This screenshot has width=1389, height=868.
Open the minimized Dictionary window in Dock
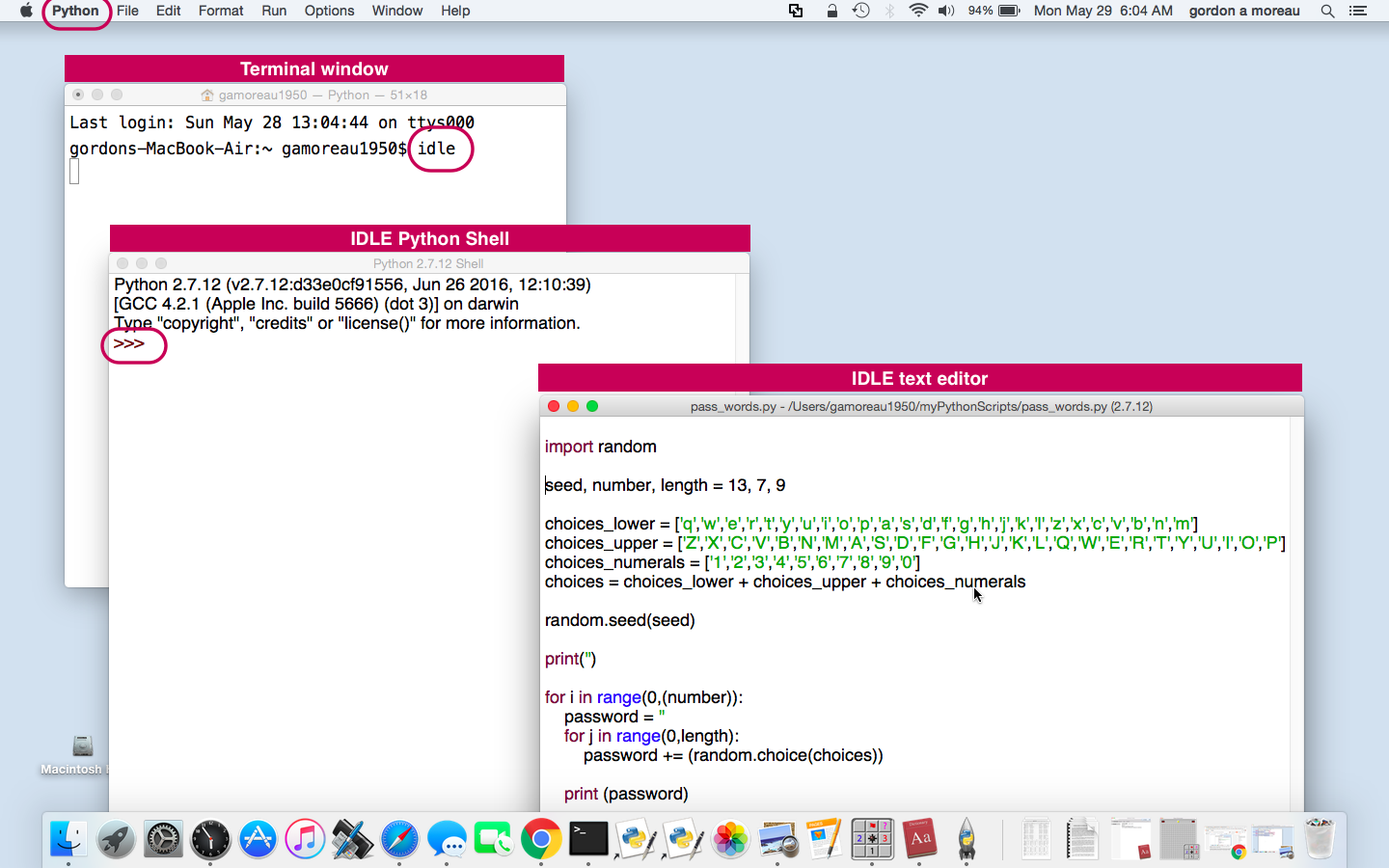pyautogui.click(x=1130, y=839)
